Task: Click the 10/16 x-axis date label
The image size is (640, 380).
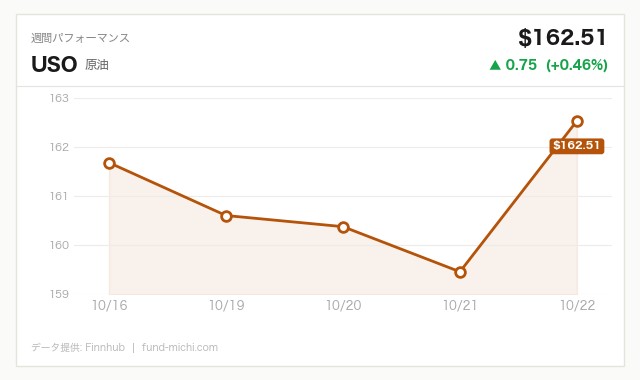Action: coord(109,305)
